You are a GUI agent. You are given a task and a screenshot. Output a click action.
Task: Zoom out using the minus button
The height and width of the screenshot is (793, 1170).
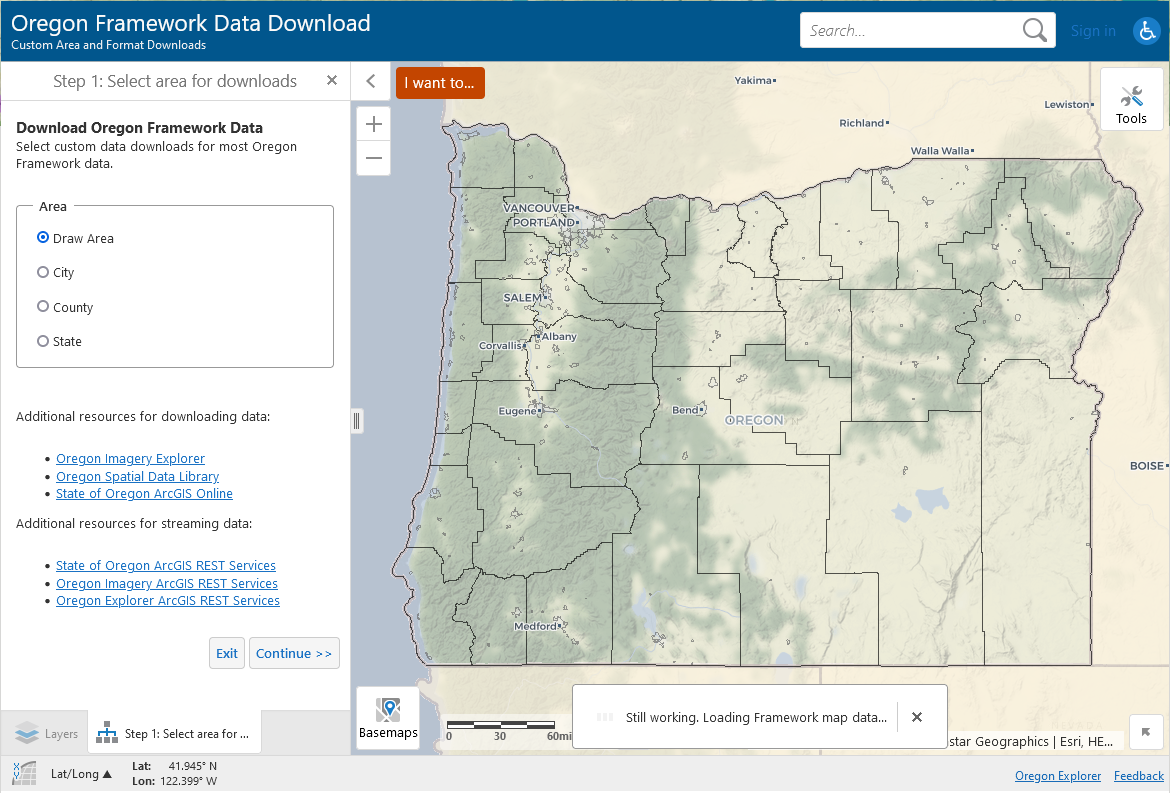pos(373,158)
